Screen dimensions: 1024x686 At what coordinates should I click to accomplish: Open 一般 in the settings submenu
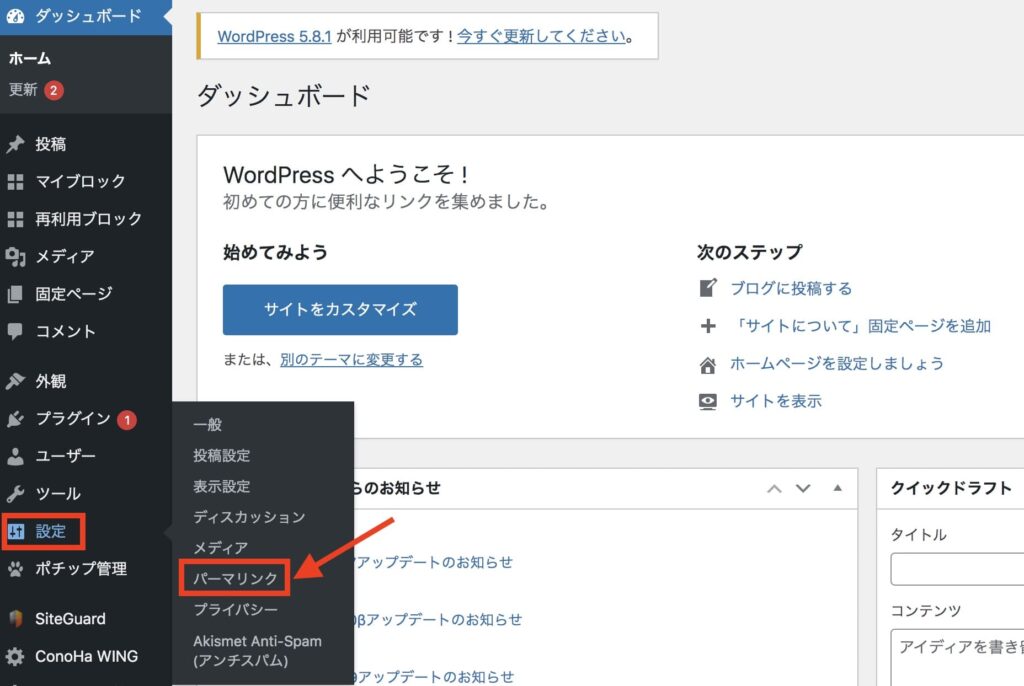[x=208, y=425]
